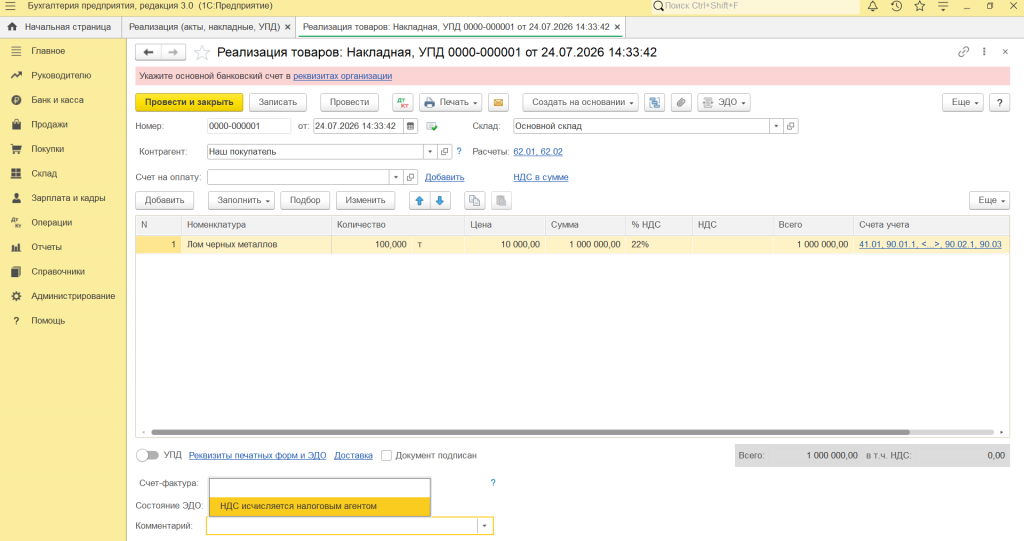This screenshot has height=541, width=1024.
Task: Attach files paperclip icon
Action: [681, 103]
